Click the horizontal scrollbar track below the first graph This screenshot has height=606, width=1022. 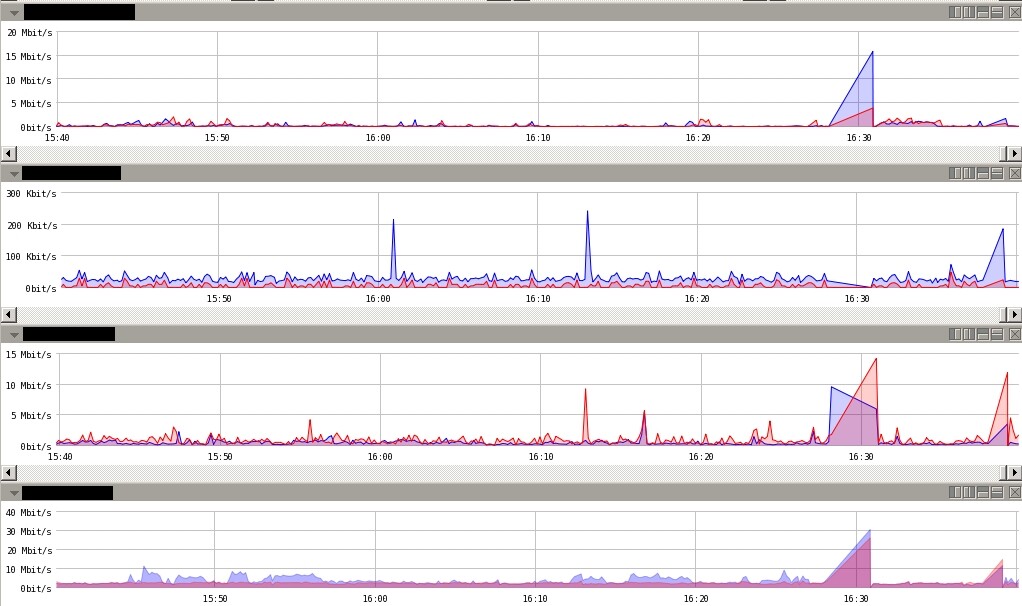(x=508, y=154)
